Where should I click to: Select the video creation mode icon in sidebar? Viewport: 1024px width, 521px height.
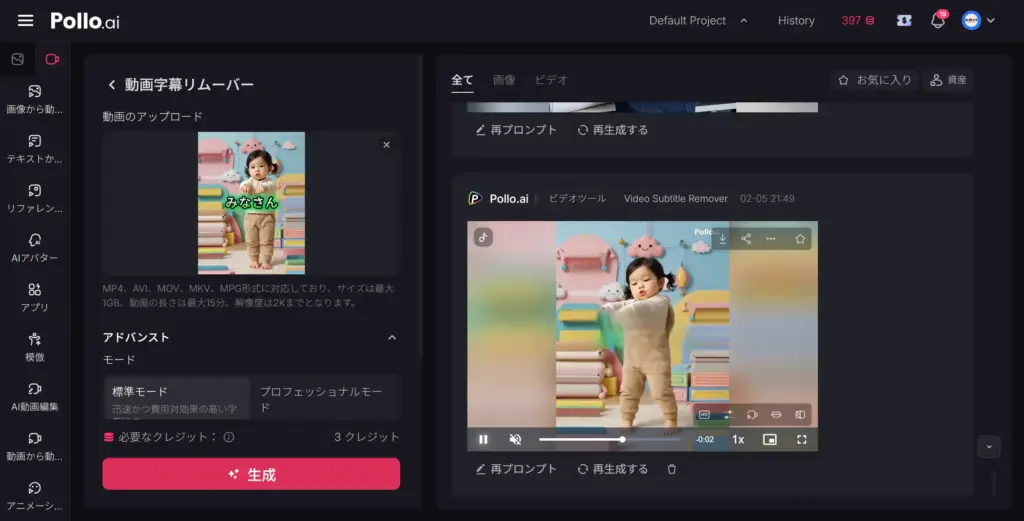(x=52, y=59)
